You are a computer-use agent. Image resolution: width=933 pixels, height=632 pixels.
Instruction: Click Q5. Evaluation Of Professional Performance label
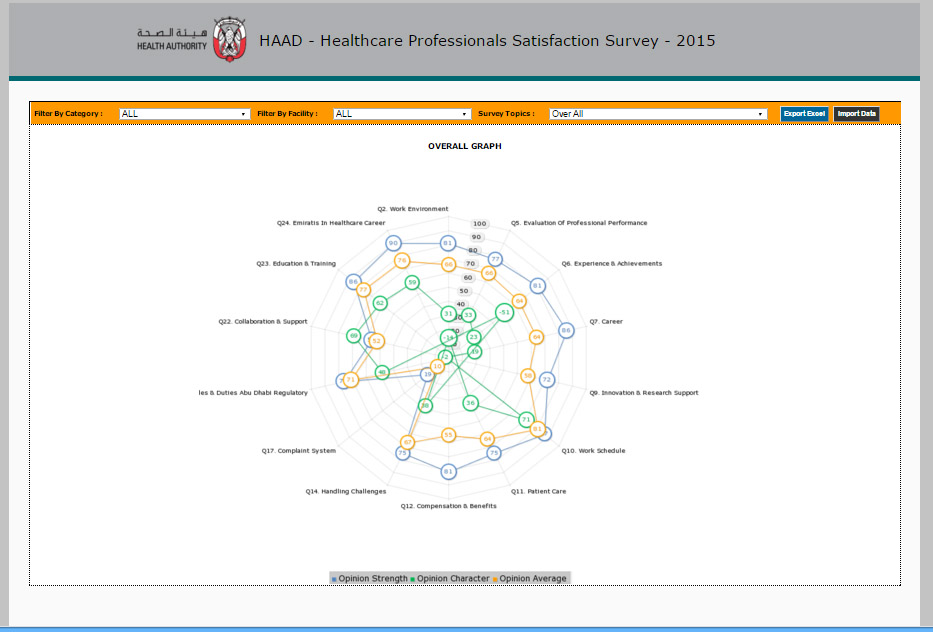tap(579, 223)
